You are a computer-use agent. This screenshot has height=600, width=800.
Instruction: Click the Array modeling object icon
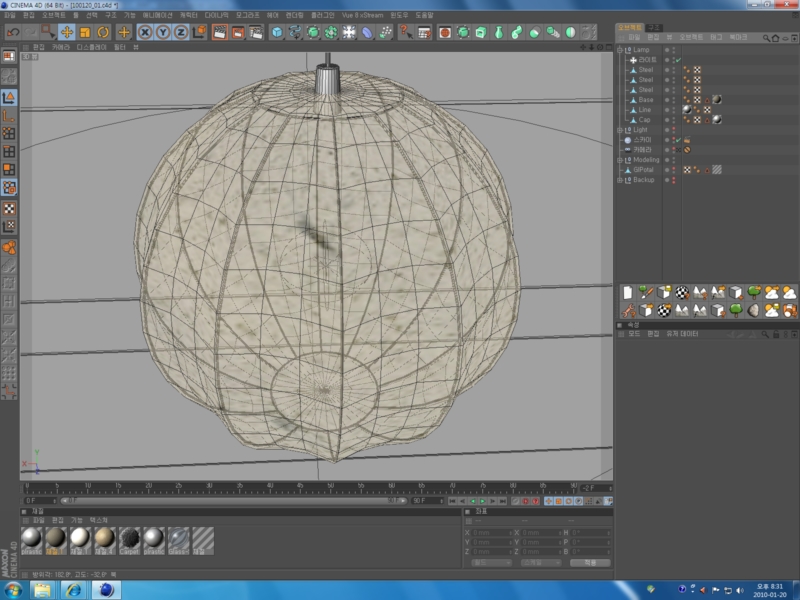point(331,33)
